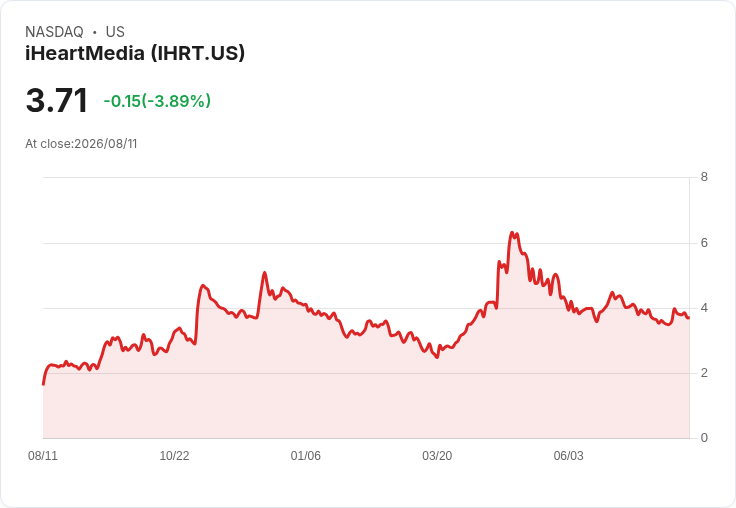
Task: Click the 10/22 x-axis date label
Action: (174, 455)
